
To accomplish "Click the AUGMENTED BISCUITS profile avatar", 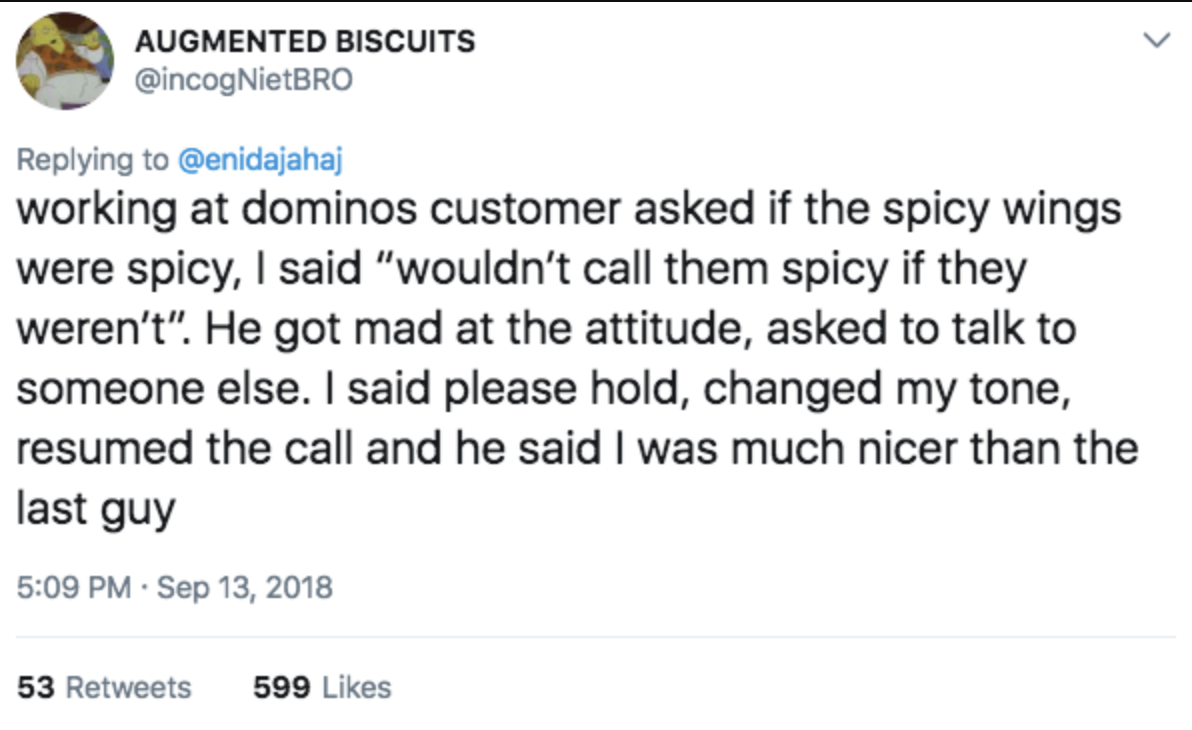I will pyautogui.click(x=64, y=61).
